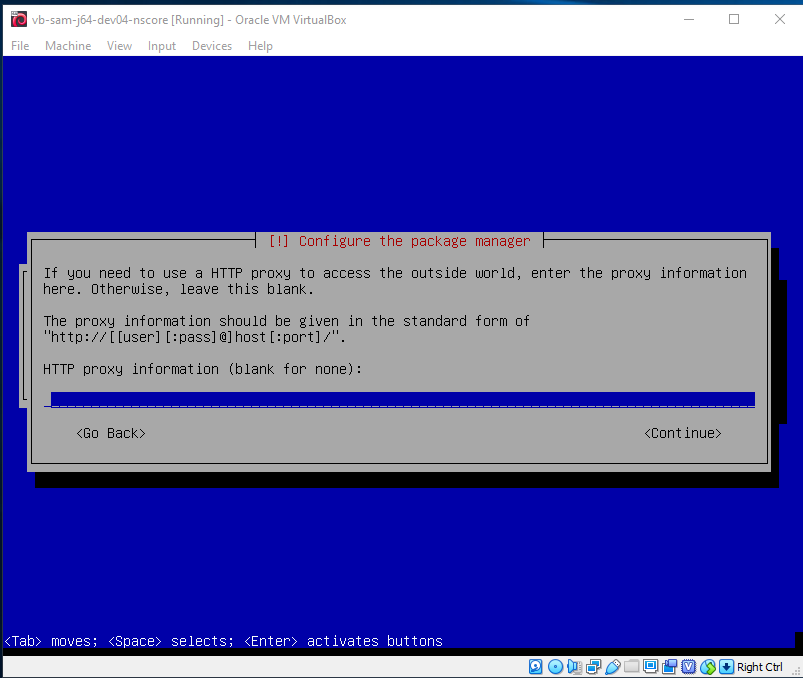Image resolution: width=803 pixels, height=678 pixels.
Task: Click the Go Back button
Action: tap(111, 433)
